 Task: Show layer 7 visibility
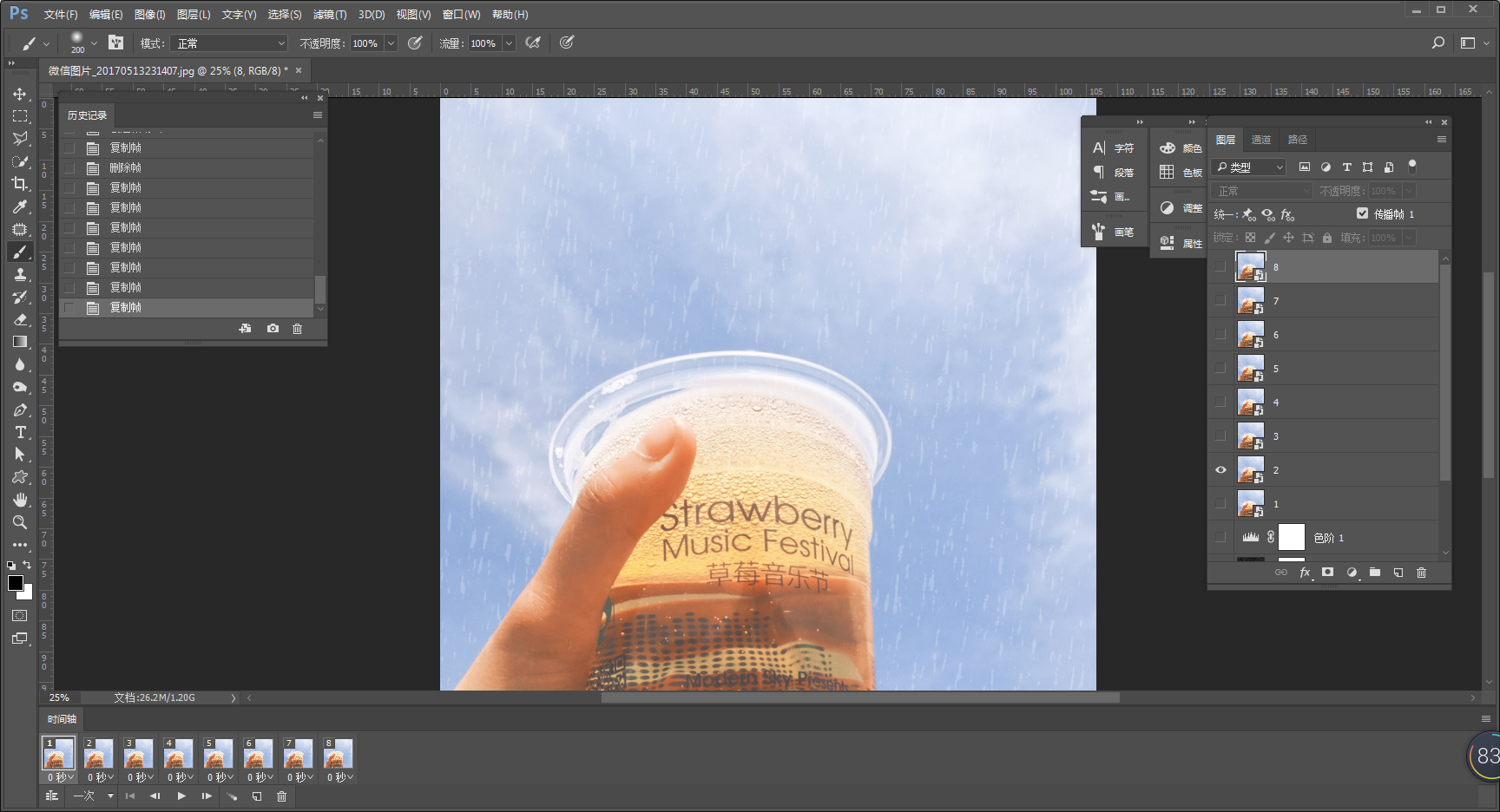(1221, 301)
